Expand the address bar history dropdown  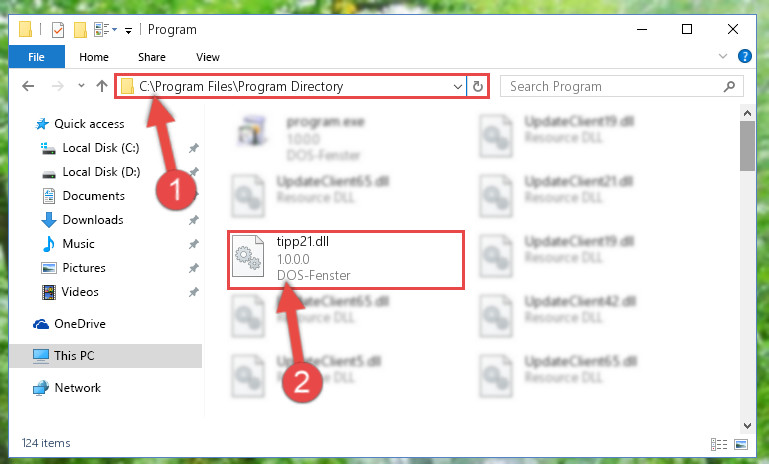click(458, 87)
